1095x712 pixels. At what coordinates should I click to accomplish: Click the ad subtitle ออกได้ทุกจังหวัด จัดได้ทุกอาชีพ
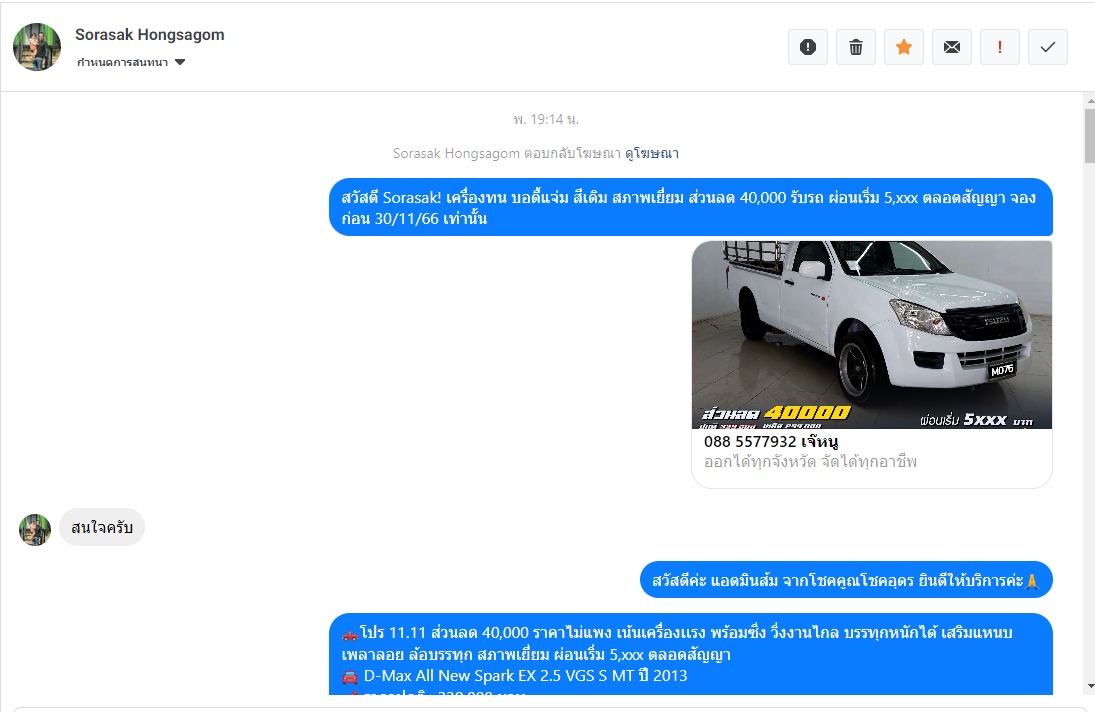coord(810,461)
